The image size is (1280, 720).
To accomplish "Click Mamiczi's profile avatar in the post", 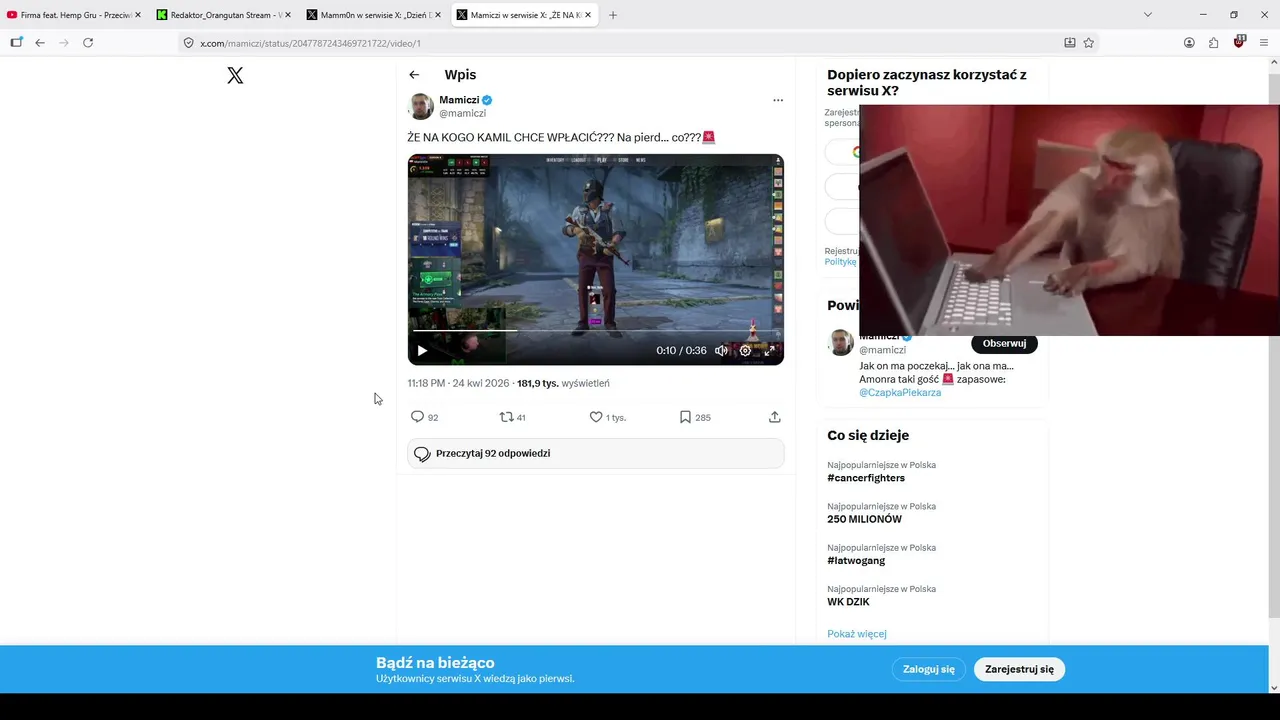I will pos(421,106).
